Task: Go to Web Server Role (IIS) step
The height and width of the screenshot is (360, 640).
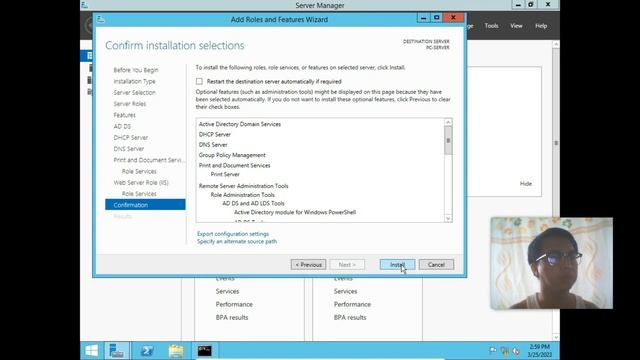Action: pyautogui.click(x=141, y=182)
